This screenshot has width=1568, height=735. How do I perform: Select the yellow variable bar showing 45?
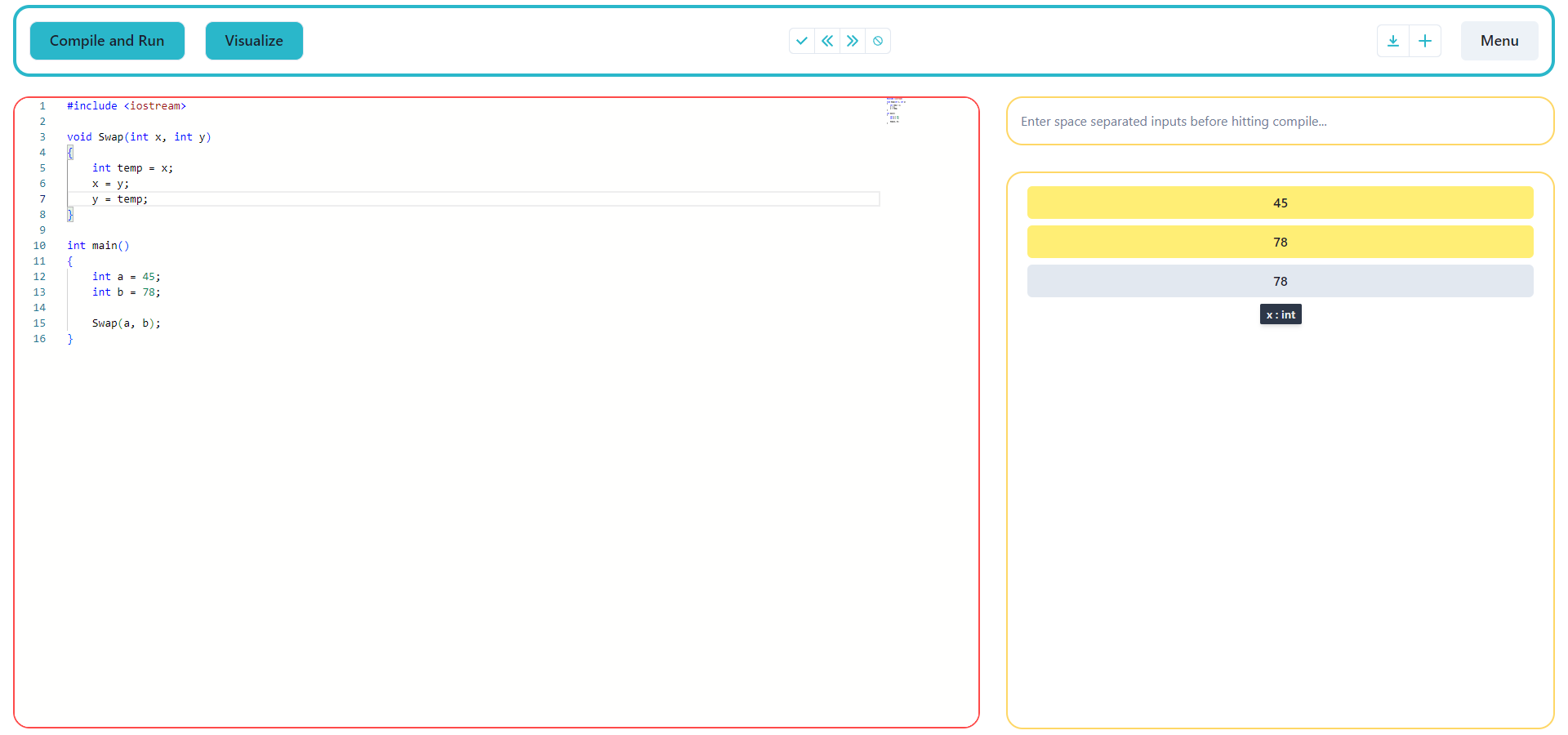[1280, 203]
